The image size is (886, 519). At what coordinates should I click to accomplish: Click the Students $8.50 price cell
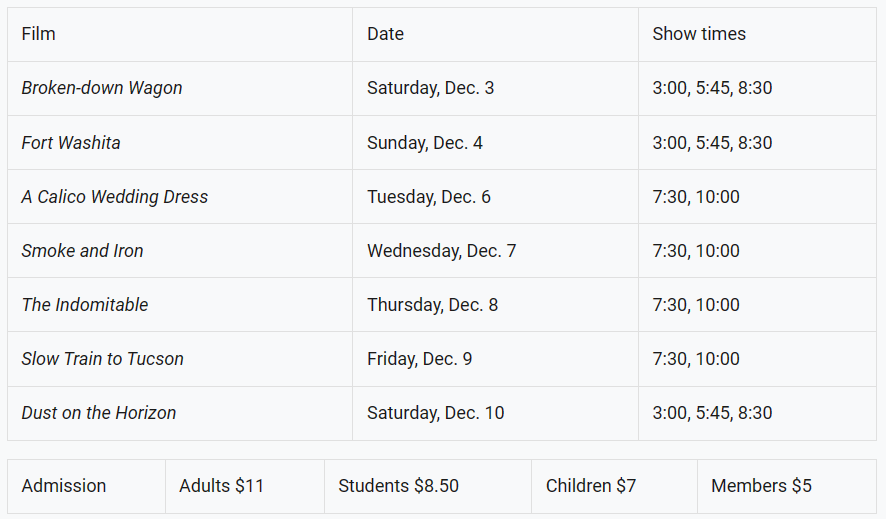(x=398, y=486)
